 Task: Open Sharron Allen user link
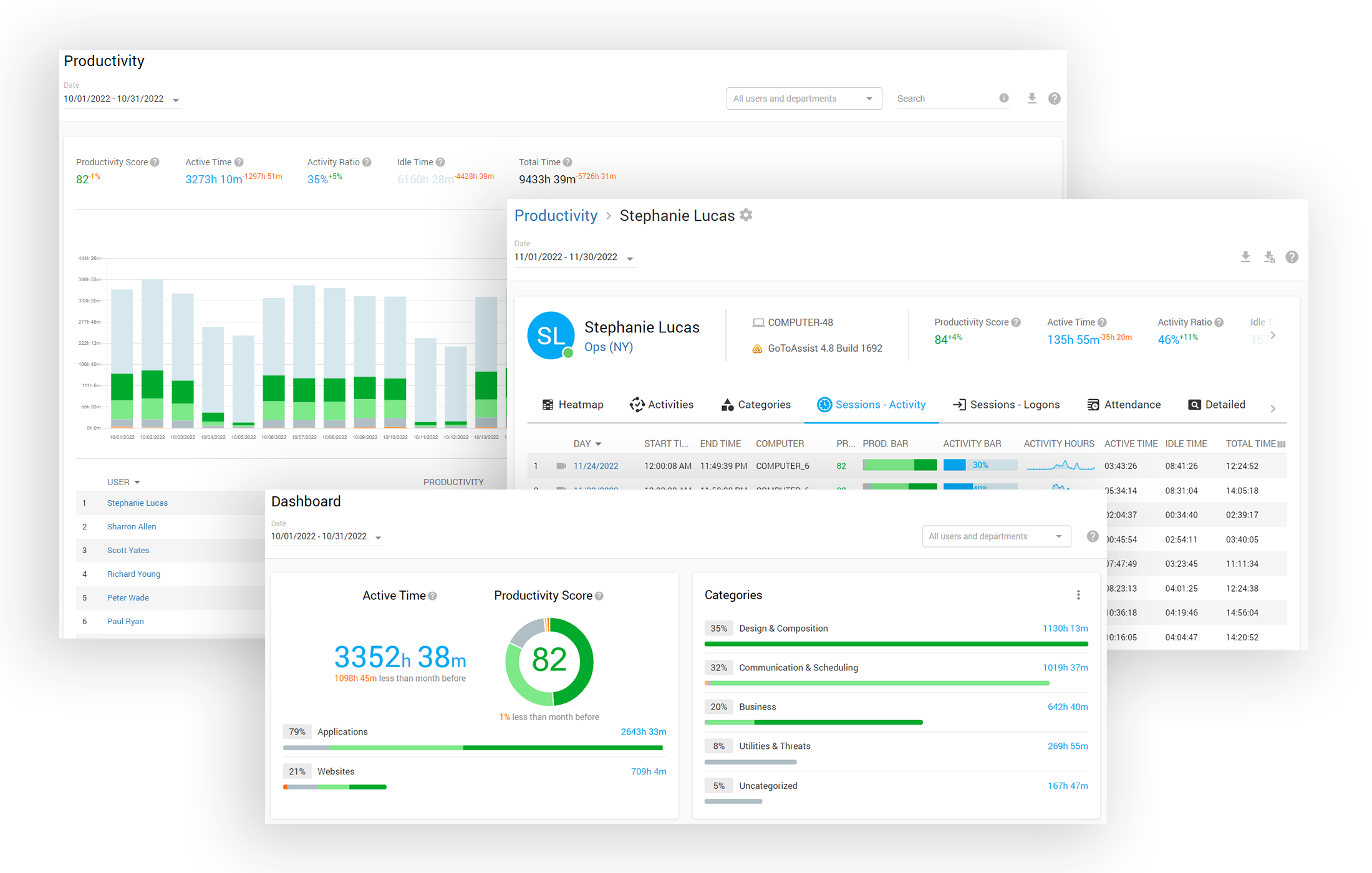(132, 526)
